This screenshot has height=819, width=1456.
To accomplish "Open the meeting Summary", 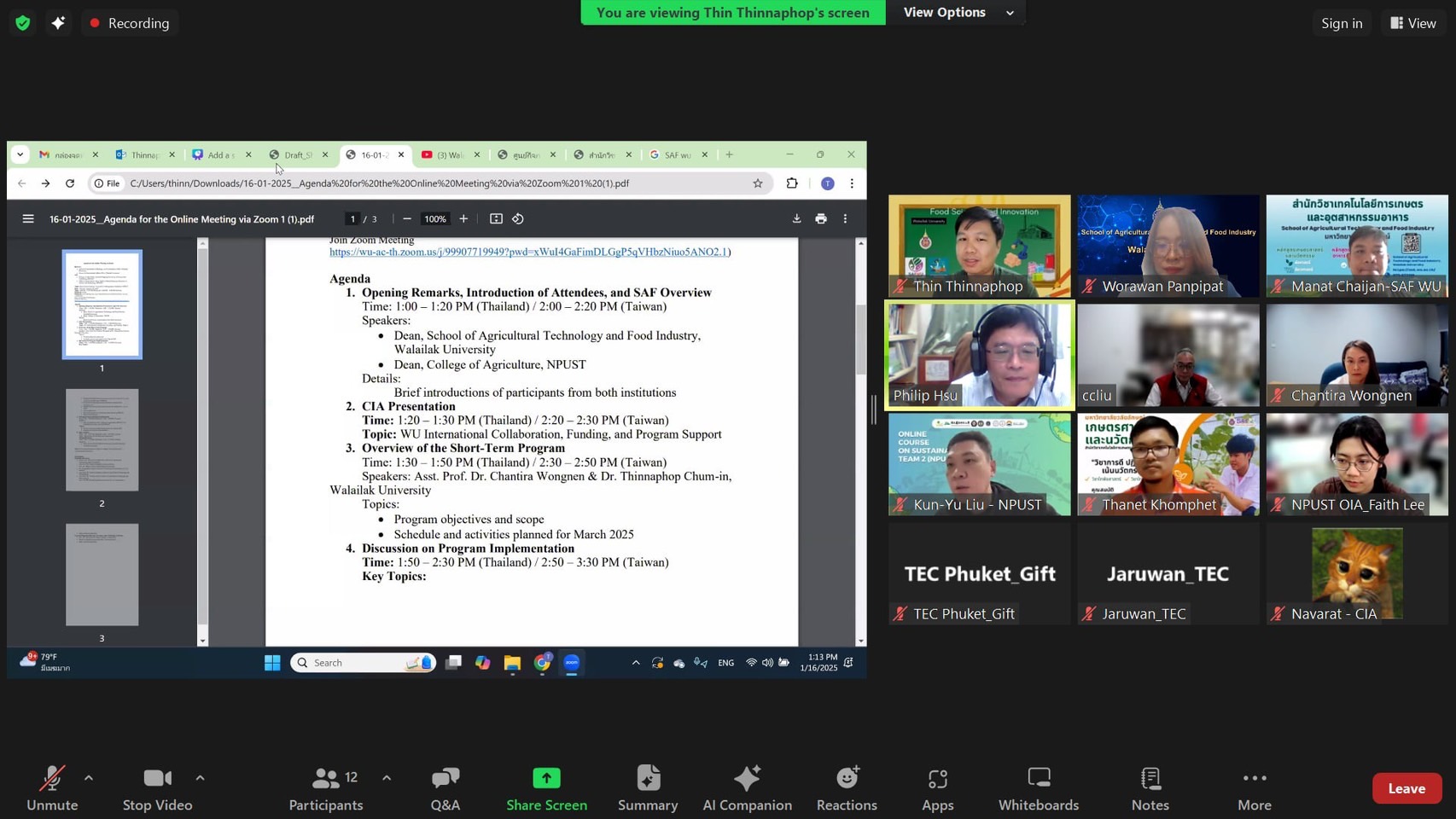I will click(x=648, y=788).
